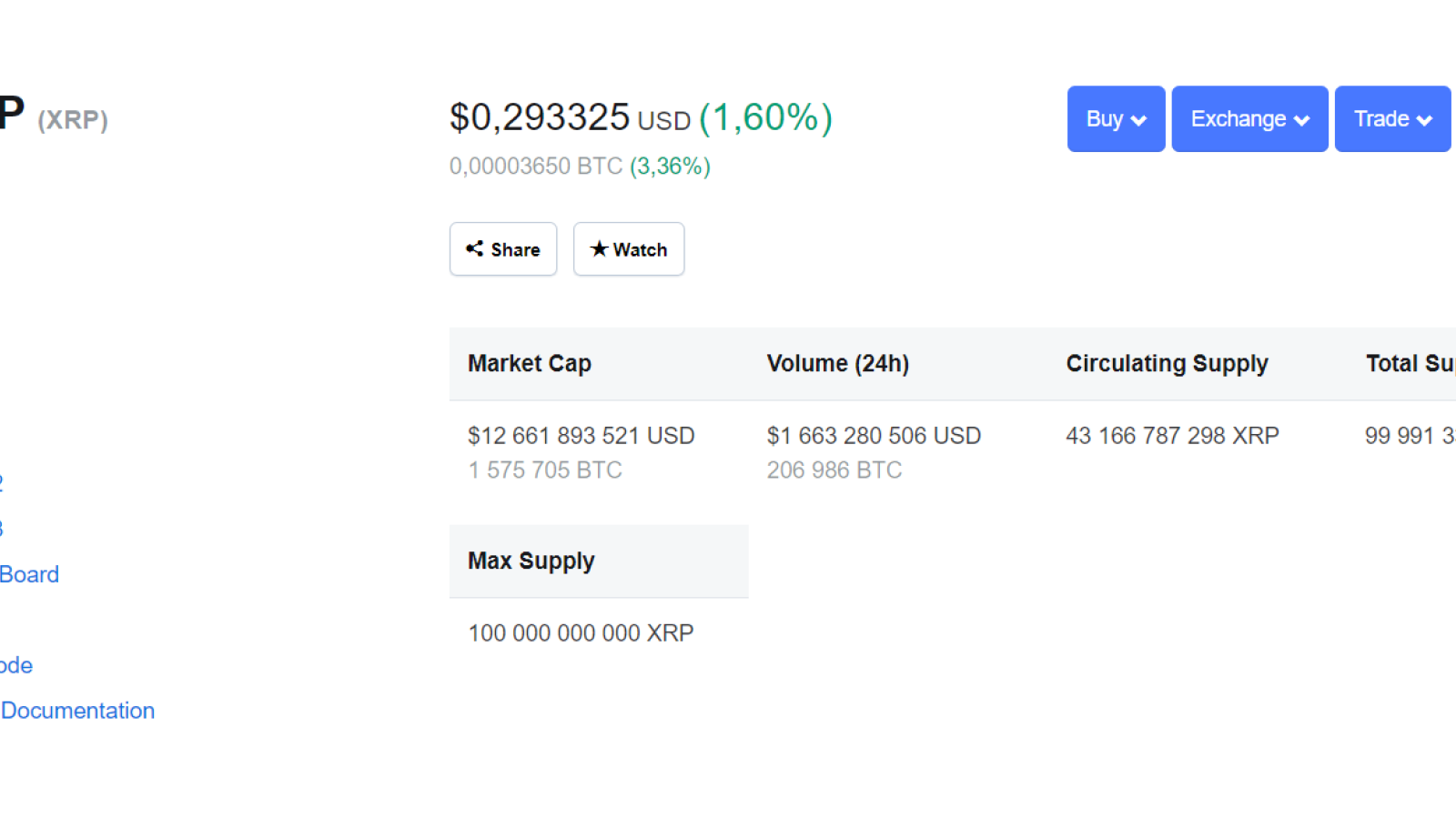Click the $12 661 893 521 USD value
This screenshot has width=1456, height=819.
click(x=581, y=436)
